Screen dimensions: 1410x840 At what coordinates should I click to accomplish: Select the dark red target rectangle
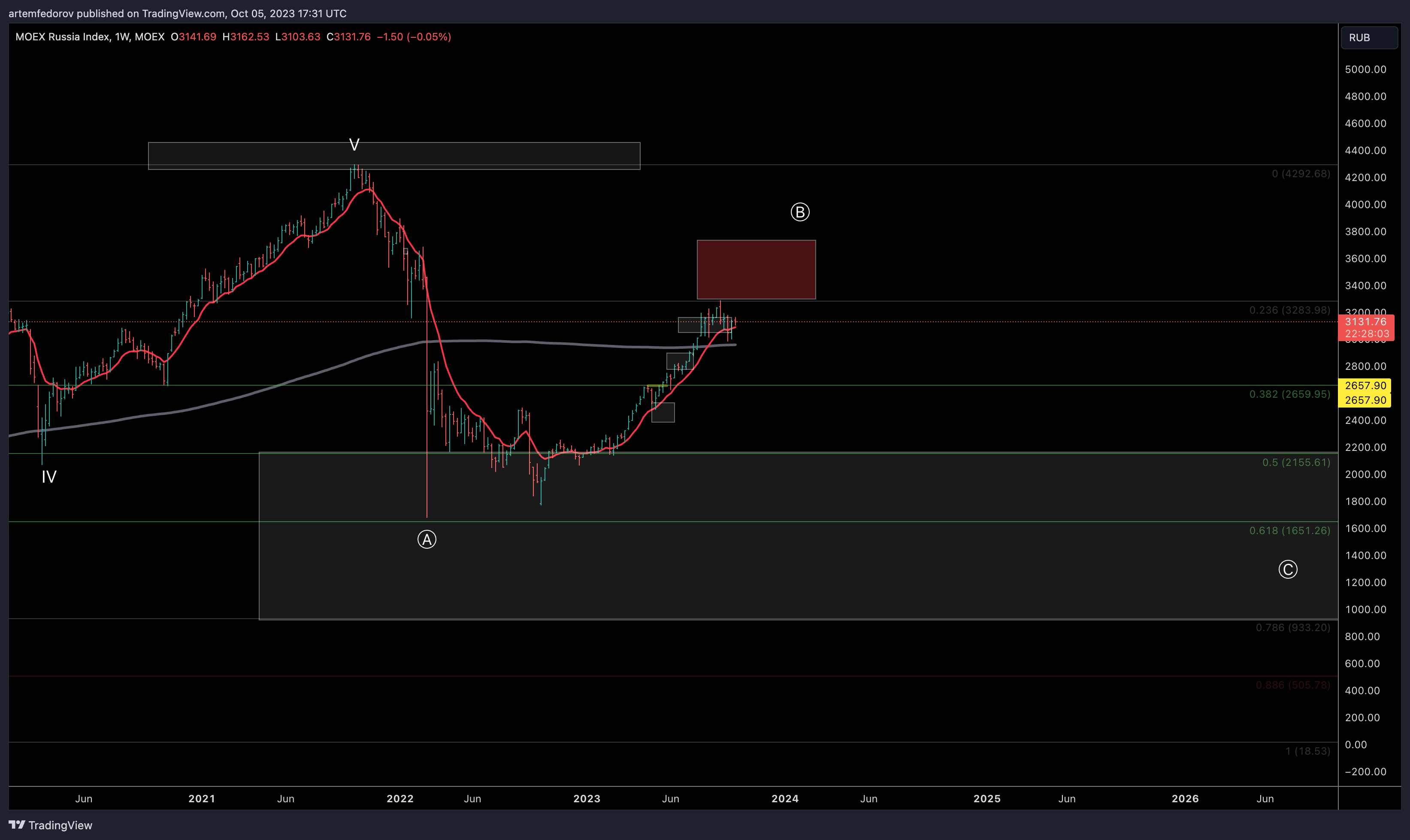tap(756, 269)
